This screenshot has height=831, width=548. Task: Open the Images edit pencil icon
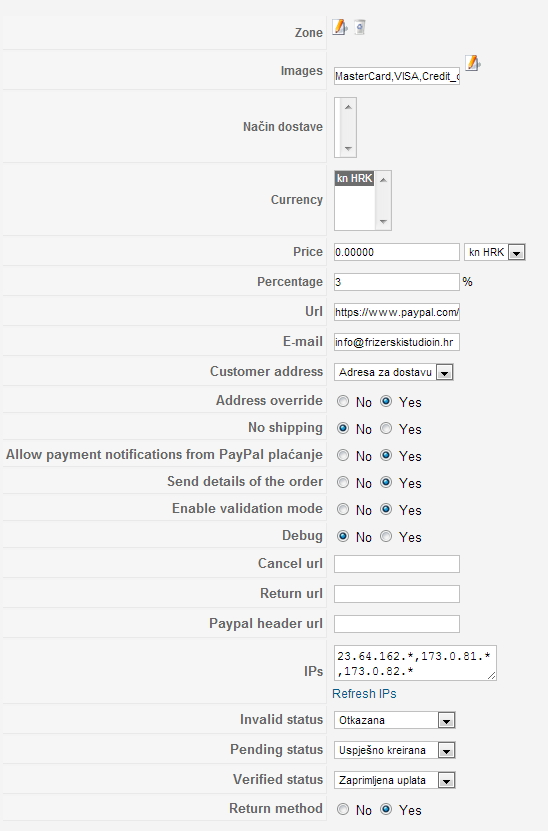473,63
